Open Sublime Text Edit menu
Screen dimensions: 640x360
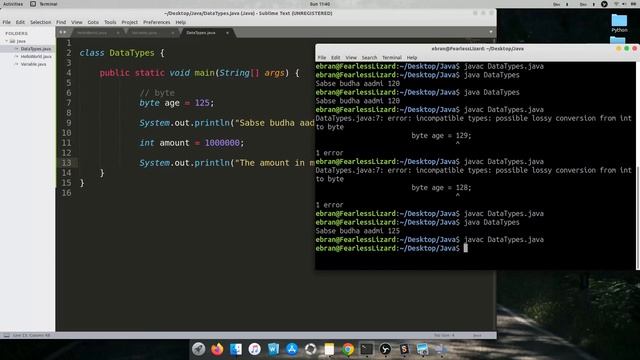[x=20, y=22]
